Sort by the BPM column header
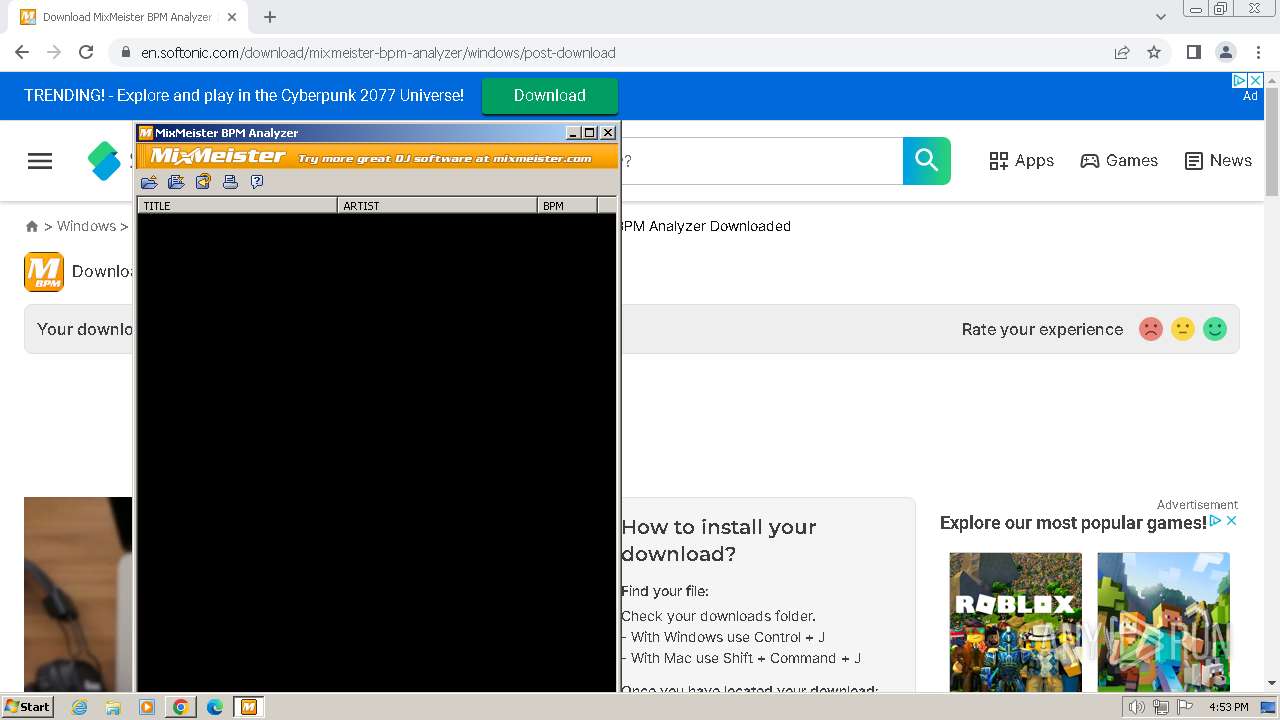1280x720 pixels. [568, 205]
